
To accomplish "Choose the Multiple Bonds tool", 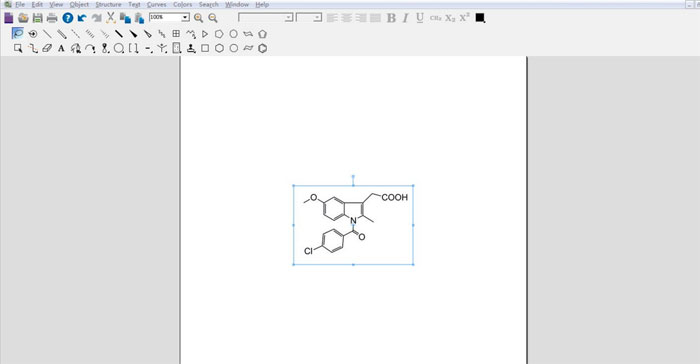I will 62,34.
